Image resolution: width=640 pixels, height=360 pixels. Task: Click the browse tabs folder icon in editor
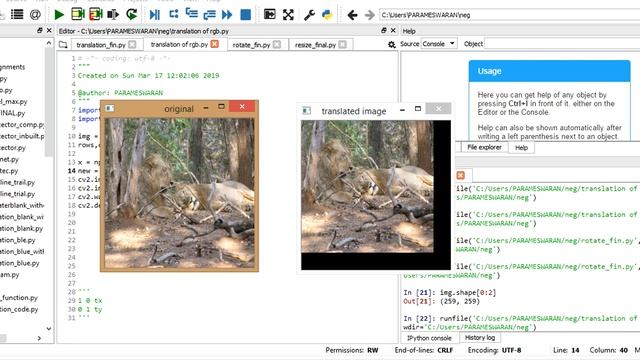tap(63, 44)
